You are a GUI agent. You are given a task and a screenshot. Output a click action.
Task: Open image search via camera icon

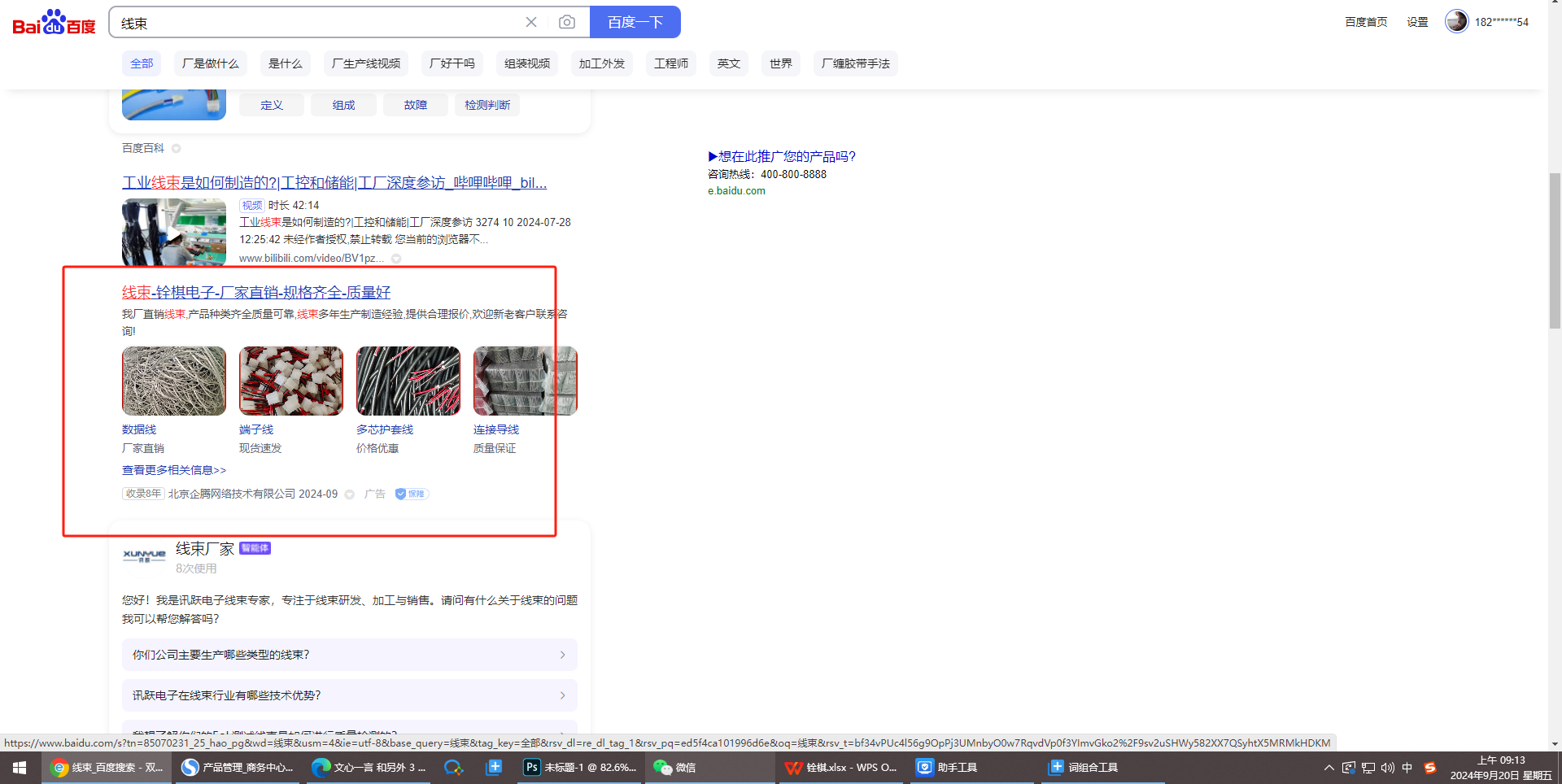pos(567,22)
